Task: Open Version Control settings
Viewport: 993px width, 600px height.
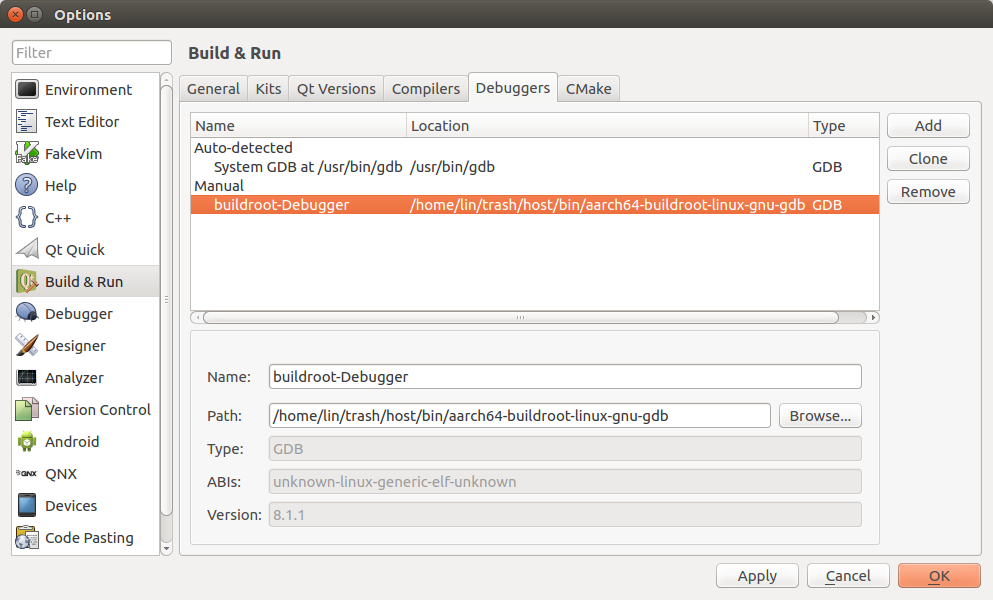Action: coord(97,409)
